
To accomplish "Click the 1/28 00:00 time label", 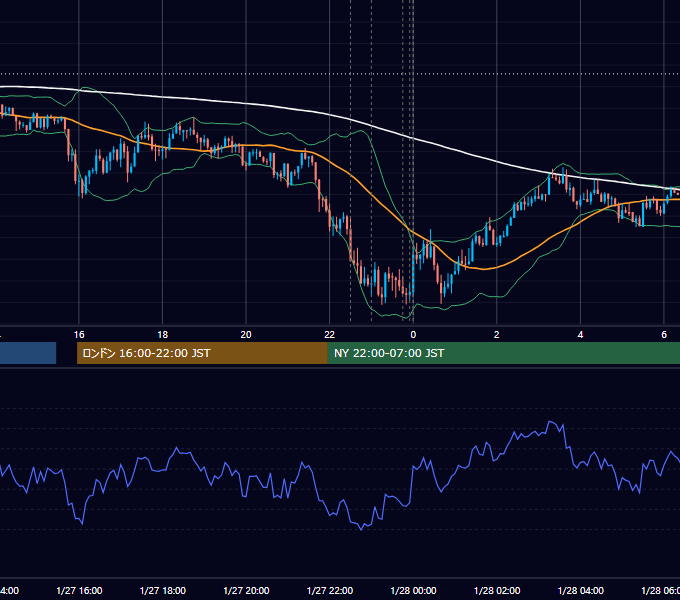I will pos(413,591).
